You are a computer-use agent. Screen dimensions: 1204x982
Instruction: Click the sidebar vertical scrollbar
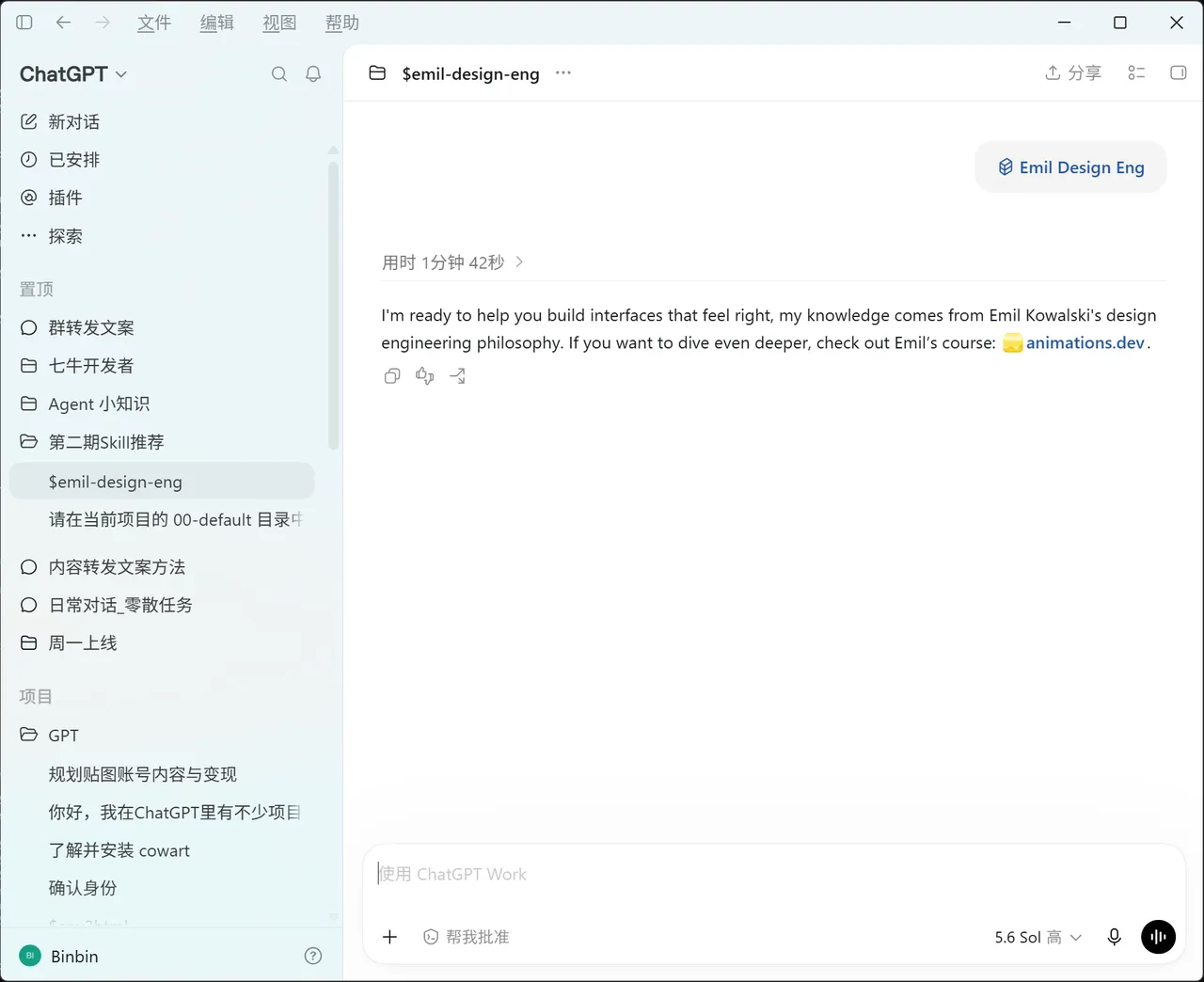tap(333, 304)
